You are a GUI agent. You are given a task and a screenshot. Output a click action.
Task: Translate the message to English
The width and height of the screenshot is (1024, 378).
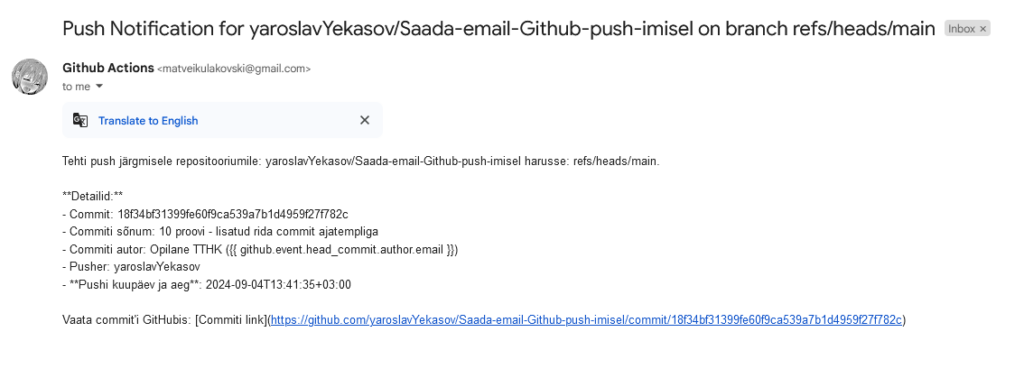148,121
